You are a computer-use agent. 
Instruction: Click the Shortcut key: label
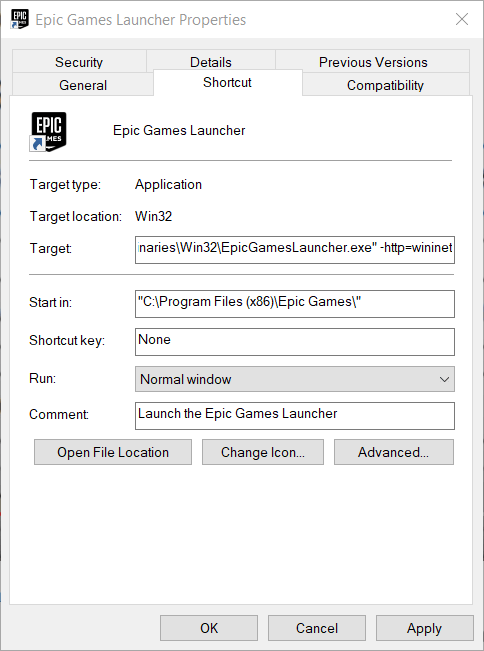click(x=67, y=340)
